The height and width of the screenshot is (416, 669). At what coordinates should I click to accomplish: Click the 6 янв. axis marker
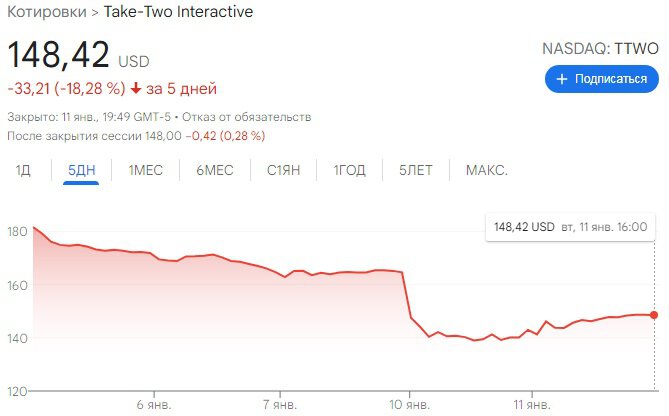[154, 404]
